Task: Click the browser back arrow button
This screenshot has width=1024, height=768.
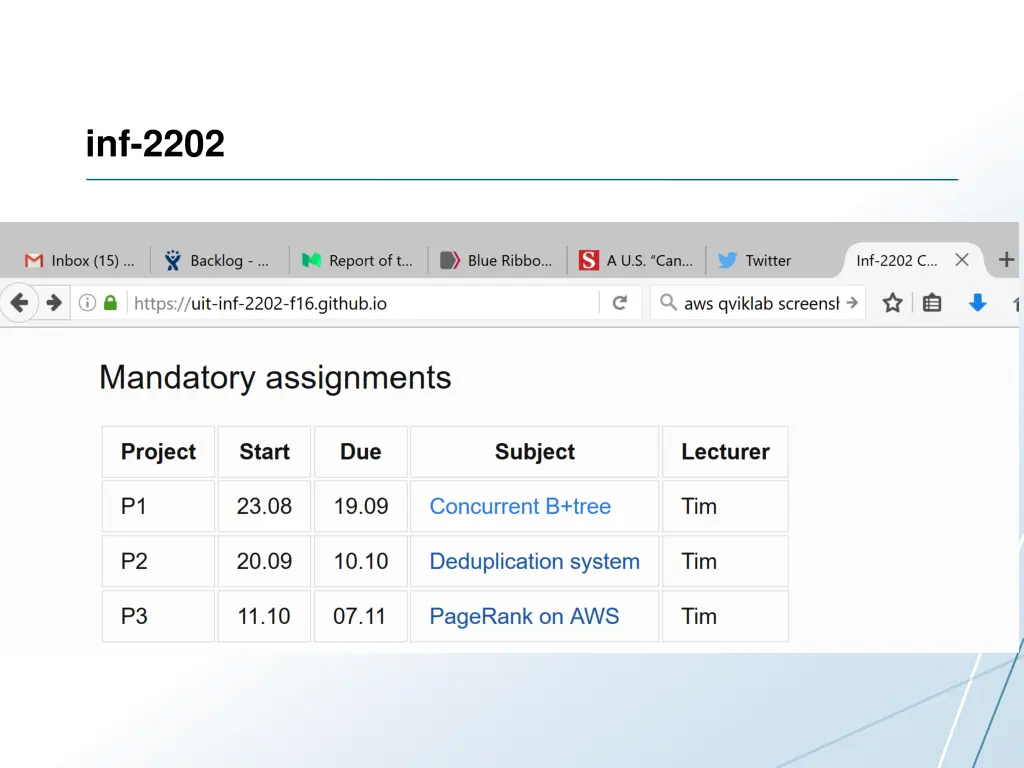Action: (x=20, y=303)
